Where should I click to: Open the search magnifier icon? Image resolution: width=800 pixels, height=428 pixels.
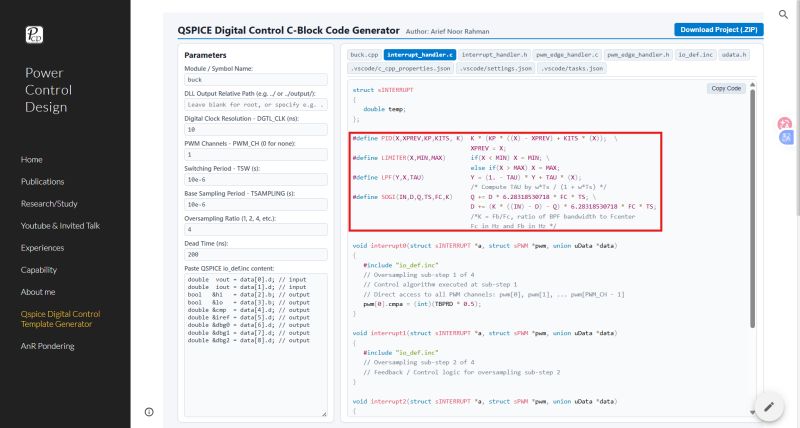tap(783, 14)
